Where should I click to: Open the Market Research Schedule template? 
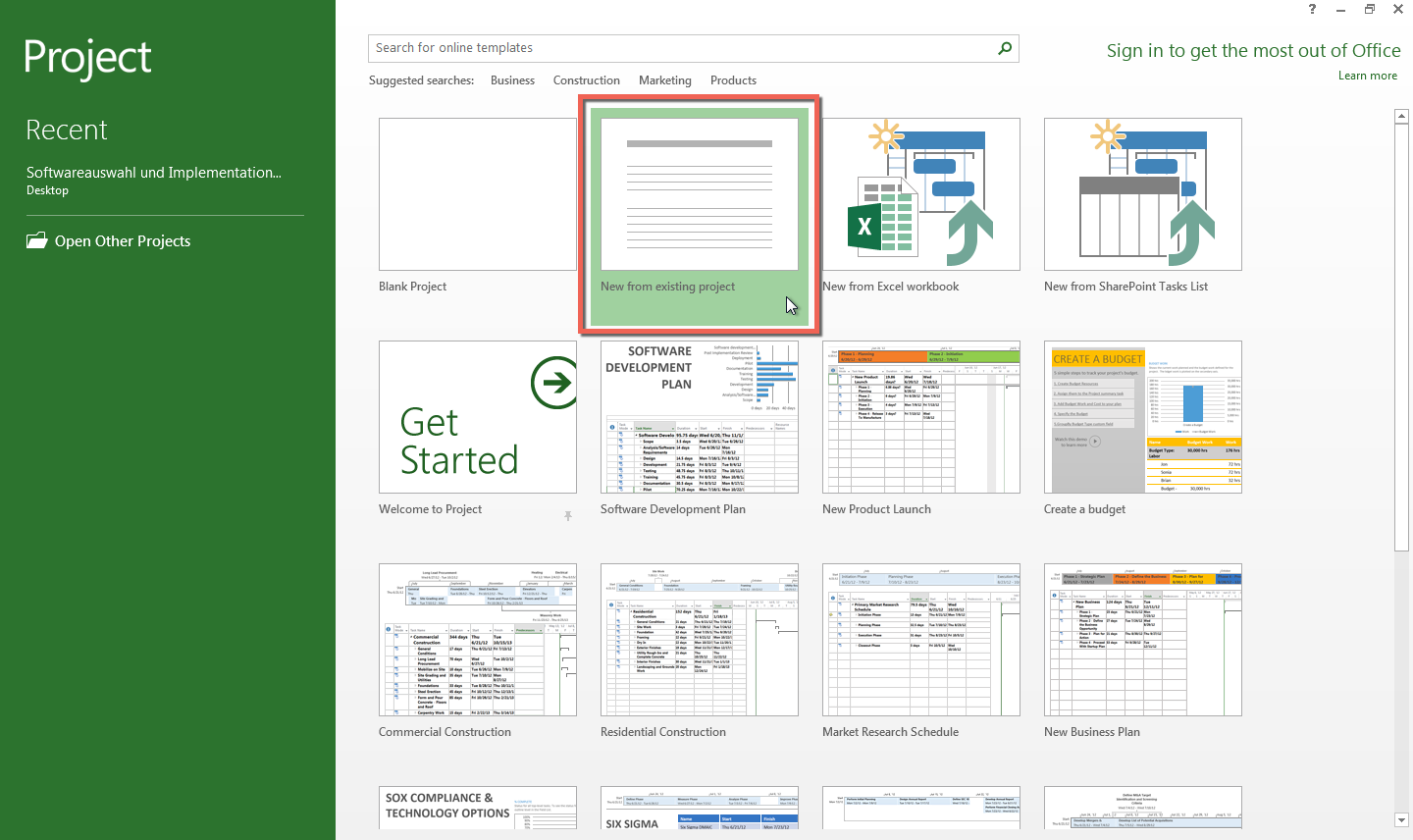coord(920,639)
